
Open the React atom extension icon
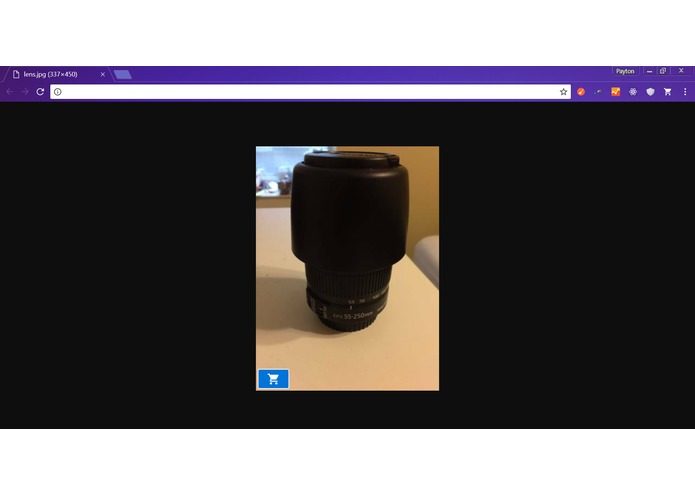[x=633, y=92]
